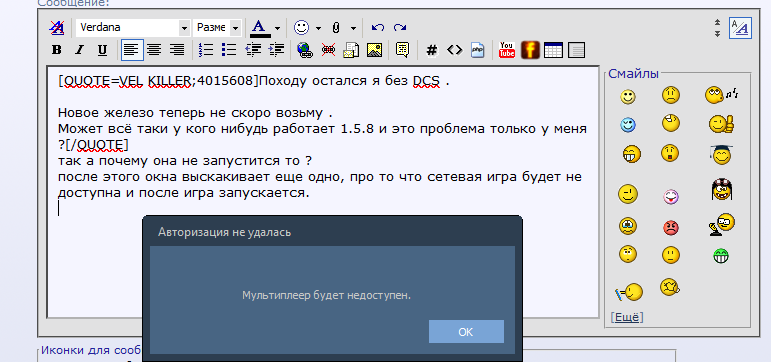Insert the graduation cap smiley

(722, 154)
